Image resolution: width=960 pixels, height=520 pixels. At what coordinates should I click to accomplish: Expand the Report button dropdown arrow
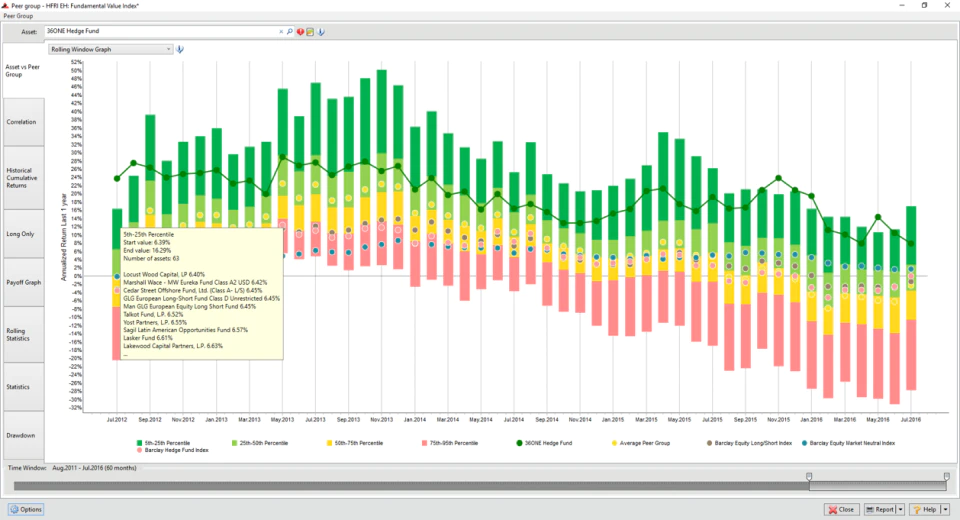click(901, 510)
